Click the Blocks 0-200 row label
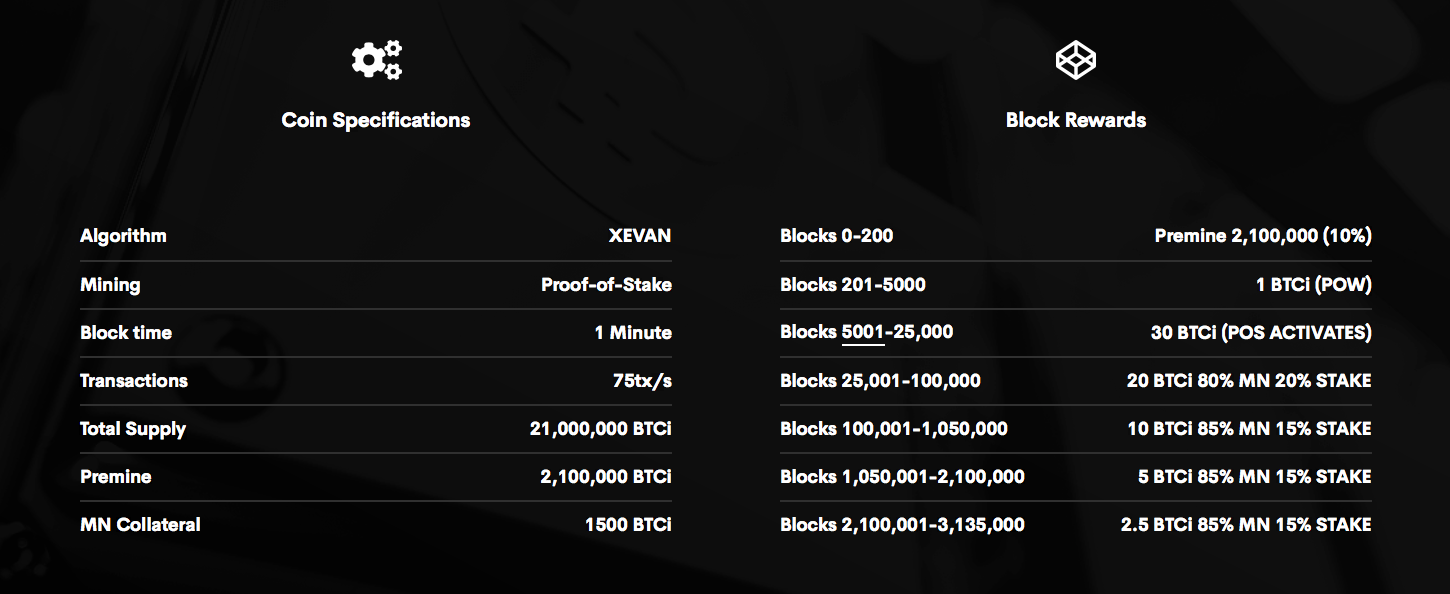This screenshot has height=594, width=1450. (837, 236)
